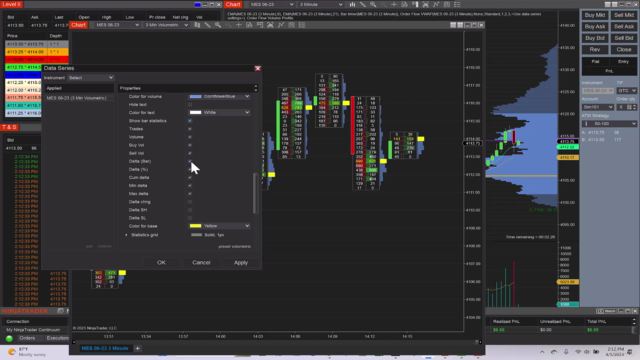Toggle Volume statistics checkbox
The height and width of the screenshot is (360, 640).
(x=190, y=137)
